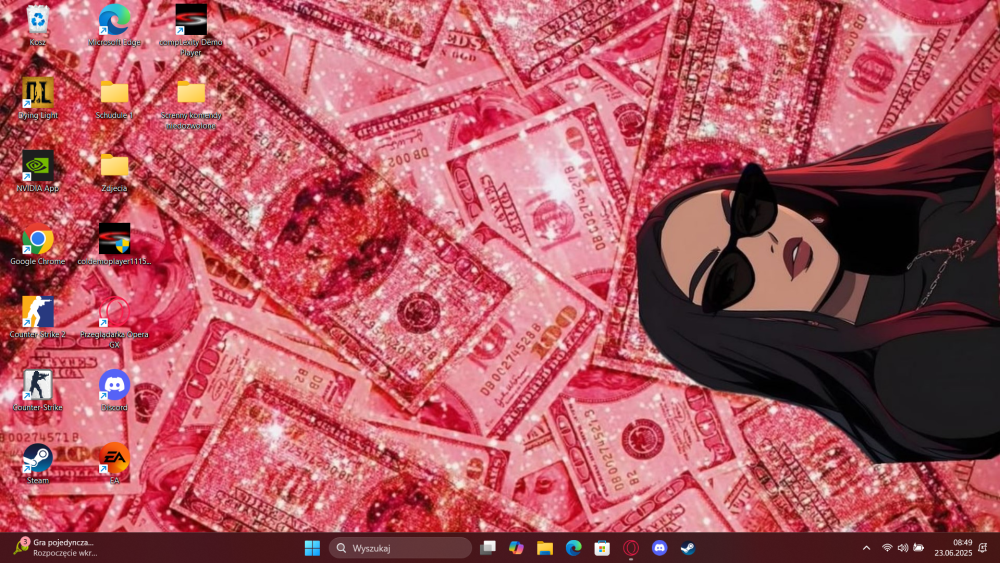Open the volume control in tray
The width and height of the screenshot is (1000, 563).
point(902,548)
